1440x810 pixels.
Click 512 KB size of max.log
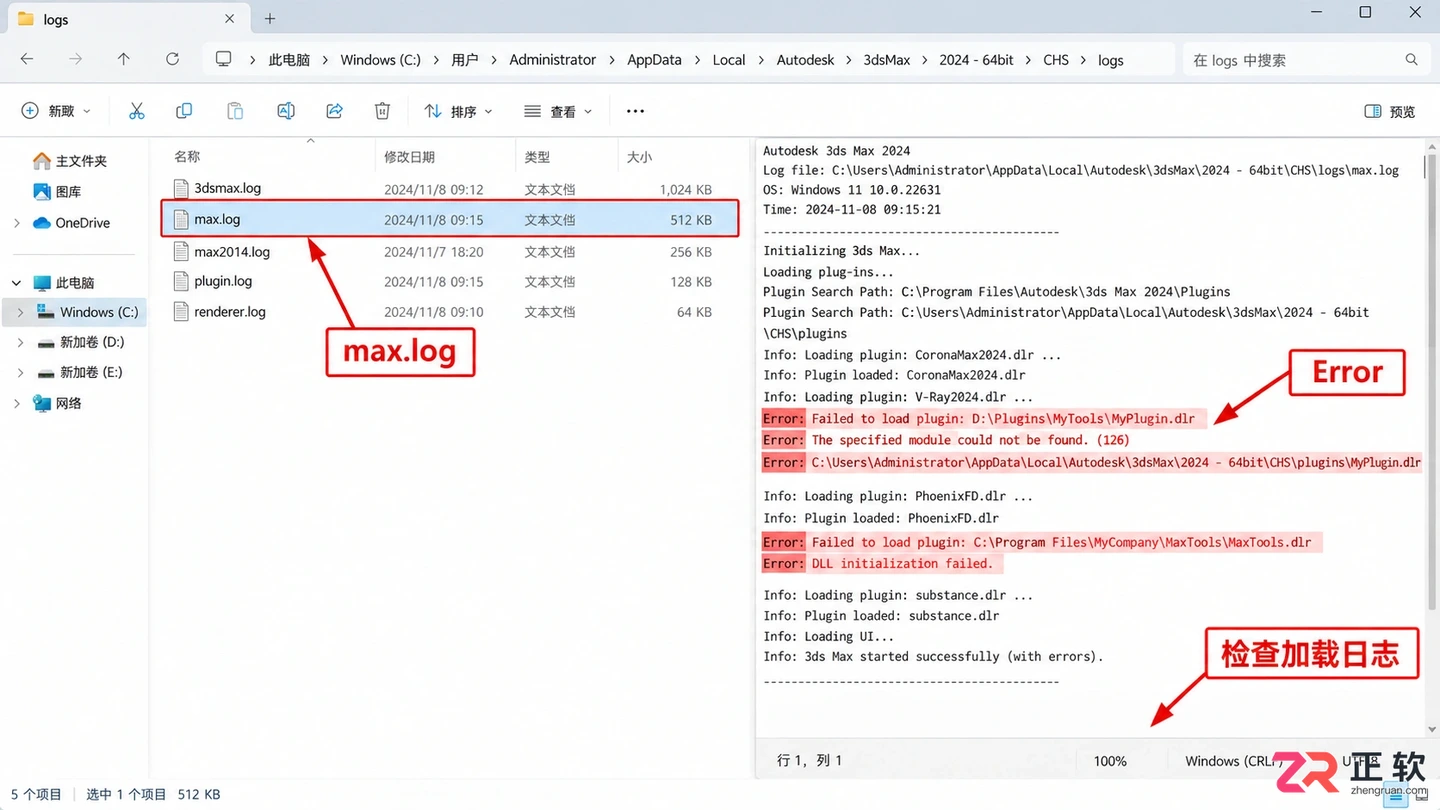[691, 220]
